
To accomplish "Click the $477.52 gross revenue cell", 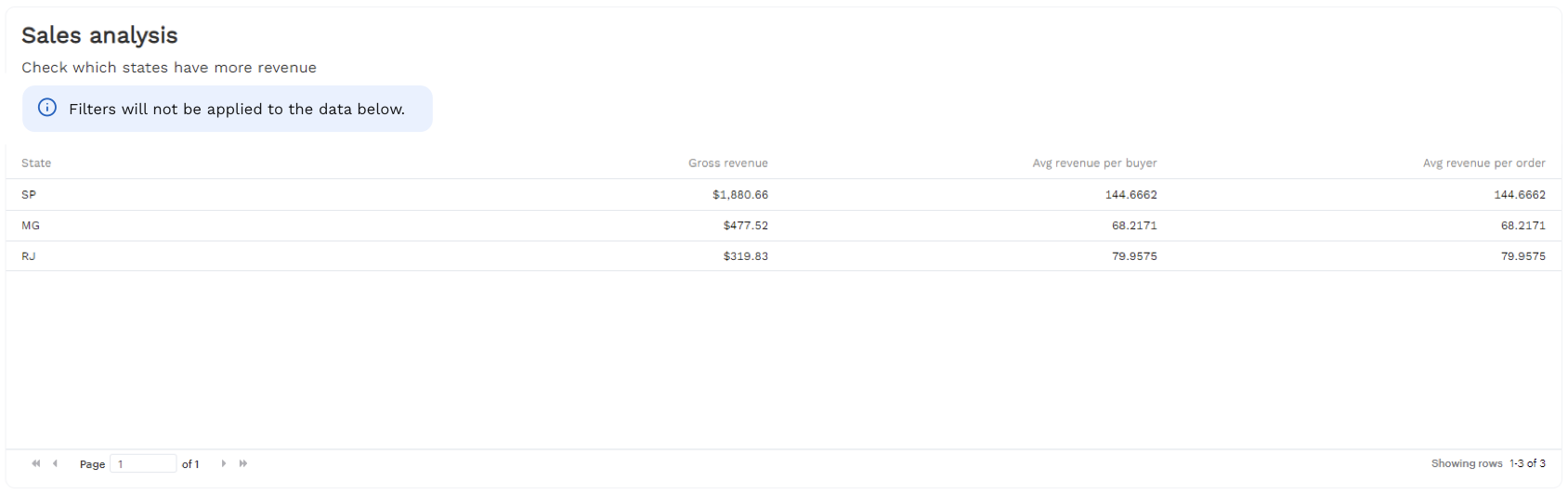I will 746,226.
